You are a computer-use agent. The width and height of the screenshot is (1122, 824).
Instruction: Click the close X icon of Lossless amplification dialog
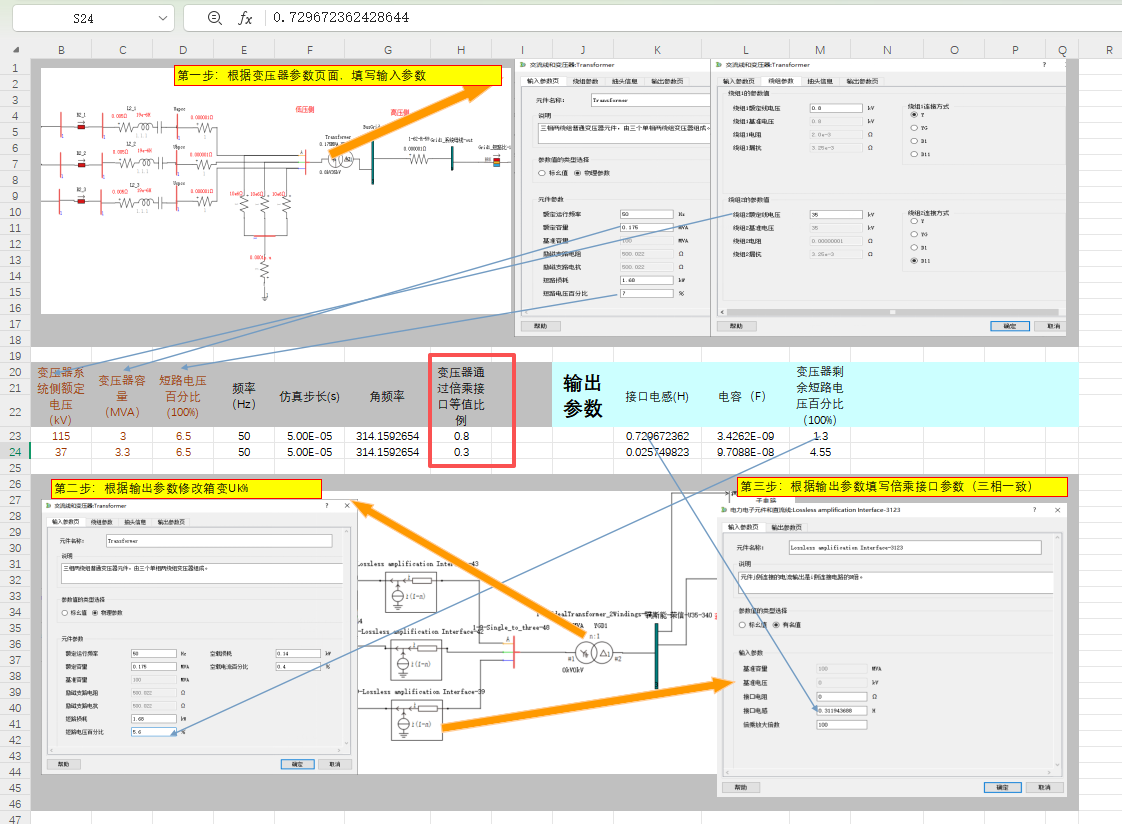coord(1055,510)
